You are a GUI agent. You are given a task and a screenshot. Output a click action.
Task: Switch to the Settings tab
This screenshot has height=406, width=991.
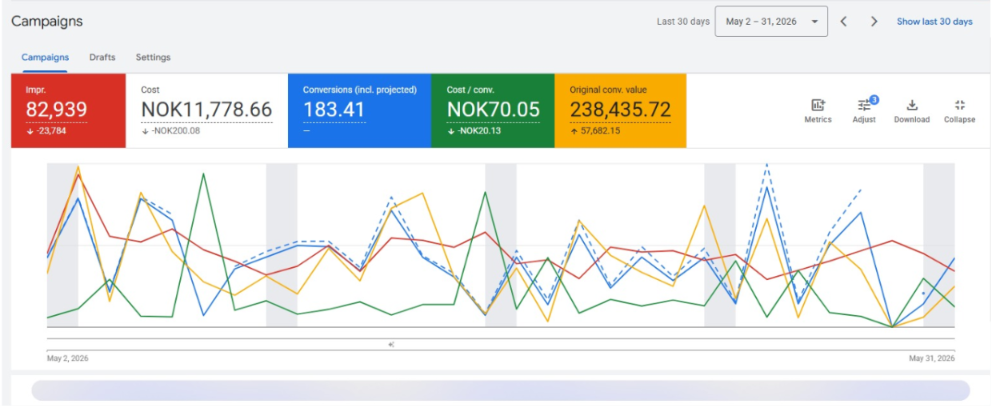click(153, 57)
